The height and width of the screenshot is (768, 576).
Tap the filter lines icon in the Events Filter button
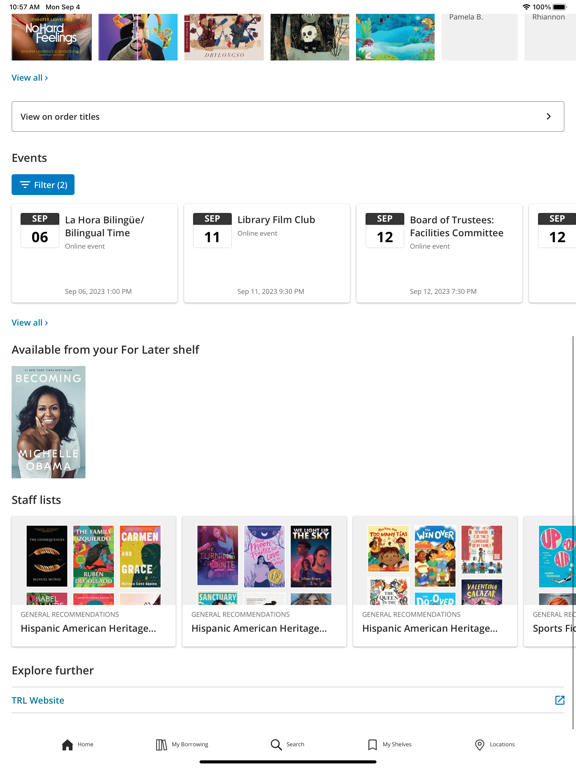pyautogui.click(x=25, y=185)
